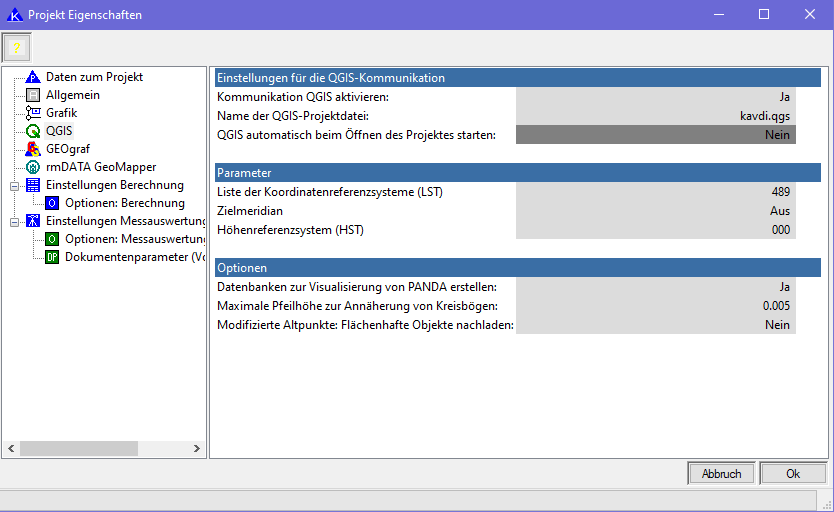This screenshot has height=512, width=834.
Task: Toggle Datenbanken zur Visualisierung von PANDA value
Action: (655, 287)
